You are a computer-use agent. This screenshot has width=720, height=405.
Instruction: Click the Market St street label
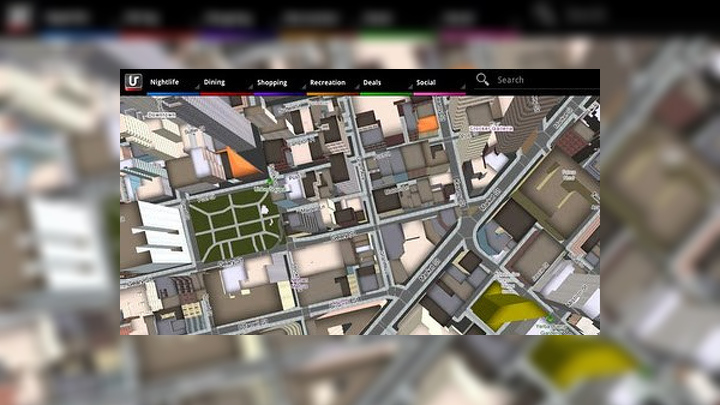tap(432, 268)
